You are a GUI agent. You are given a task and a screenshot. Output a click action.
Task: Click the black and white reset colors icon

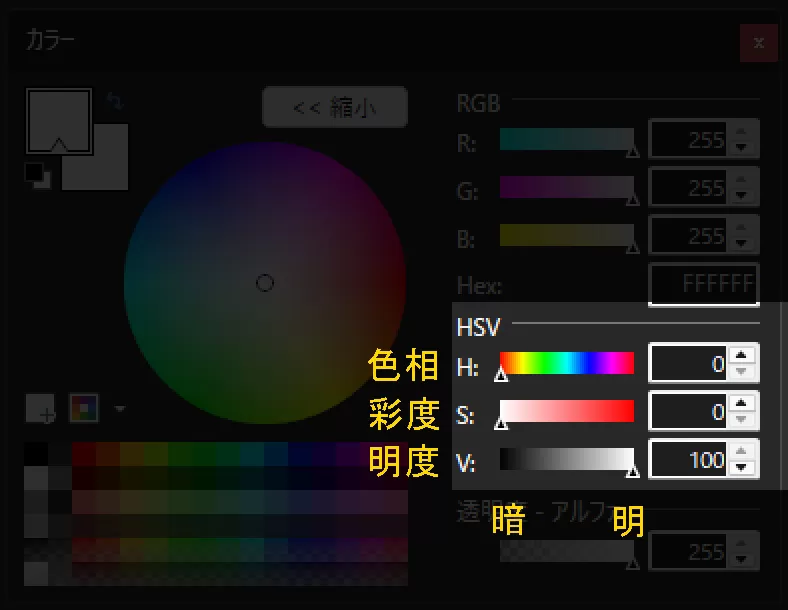click(x=37, y=174)
